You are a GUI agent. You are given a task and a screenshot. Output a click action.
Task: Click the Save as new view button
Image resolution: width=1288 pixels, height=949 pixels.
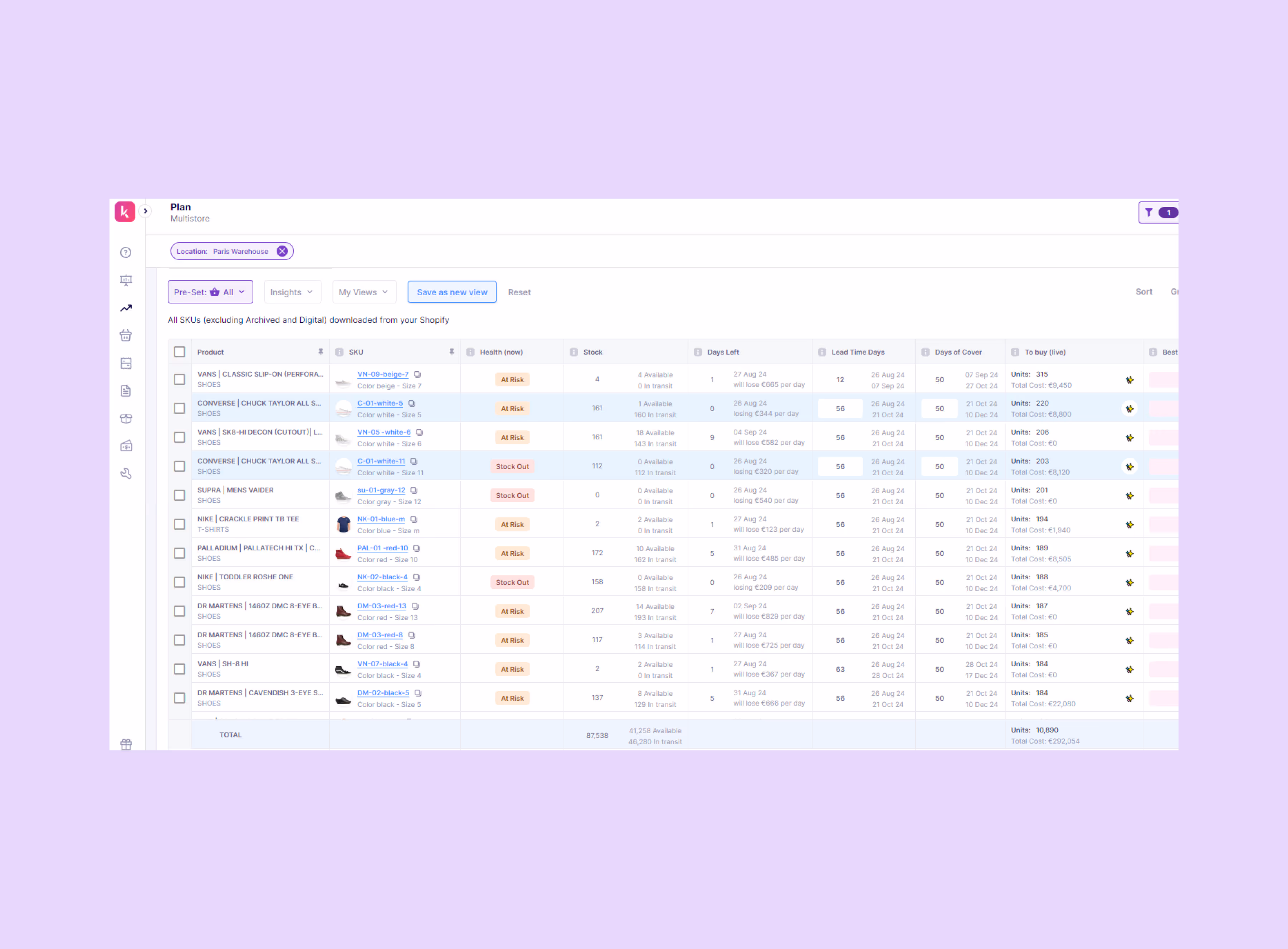[452, 292]
